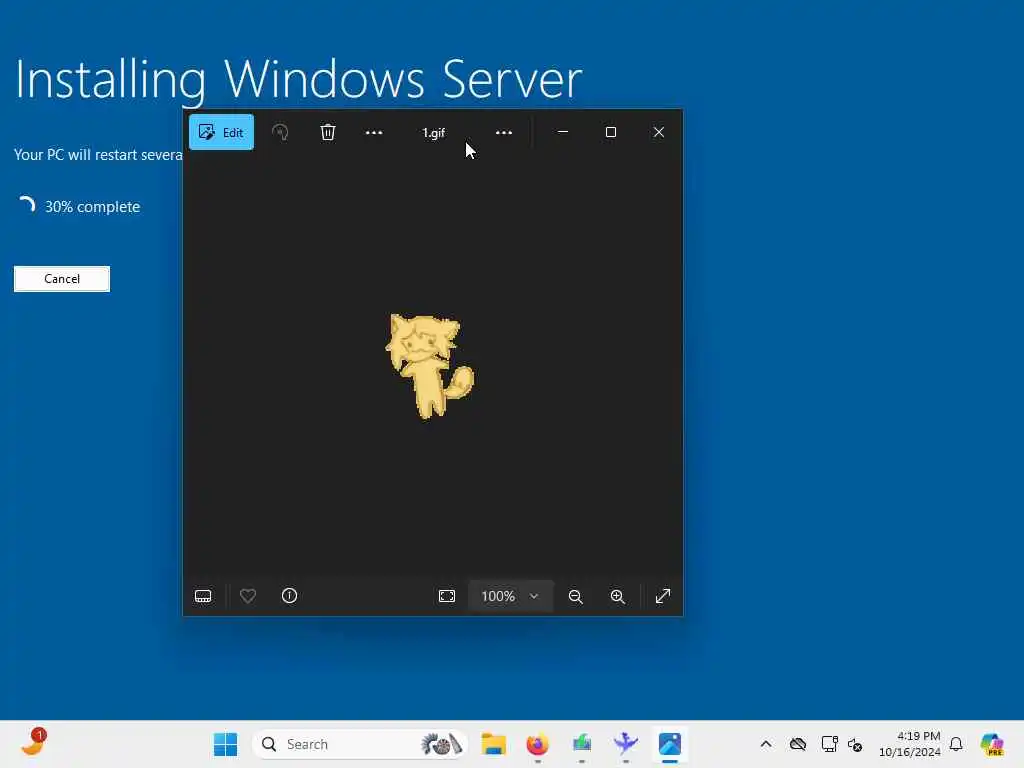Show hidden system tray icons

point(766,744)
